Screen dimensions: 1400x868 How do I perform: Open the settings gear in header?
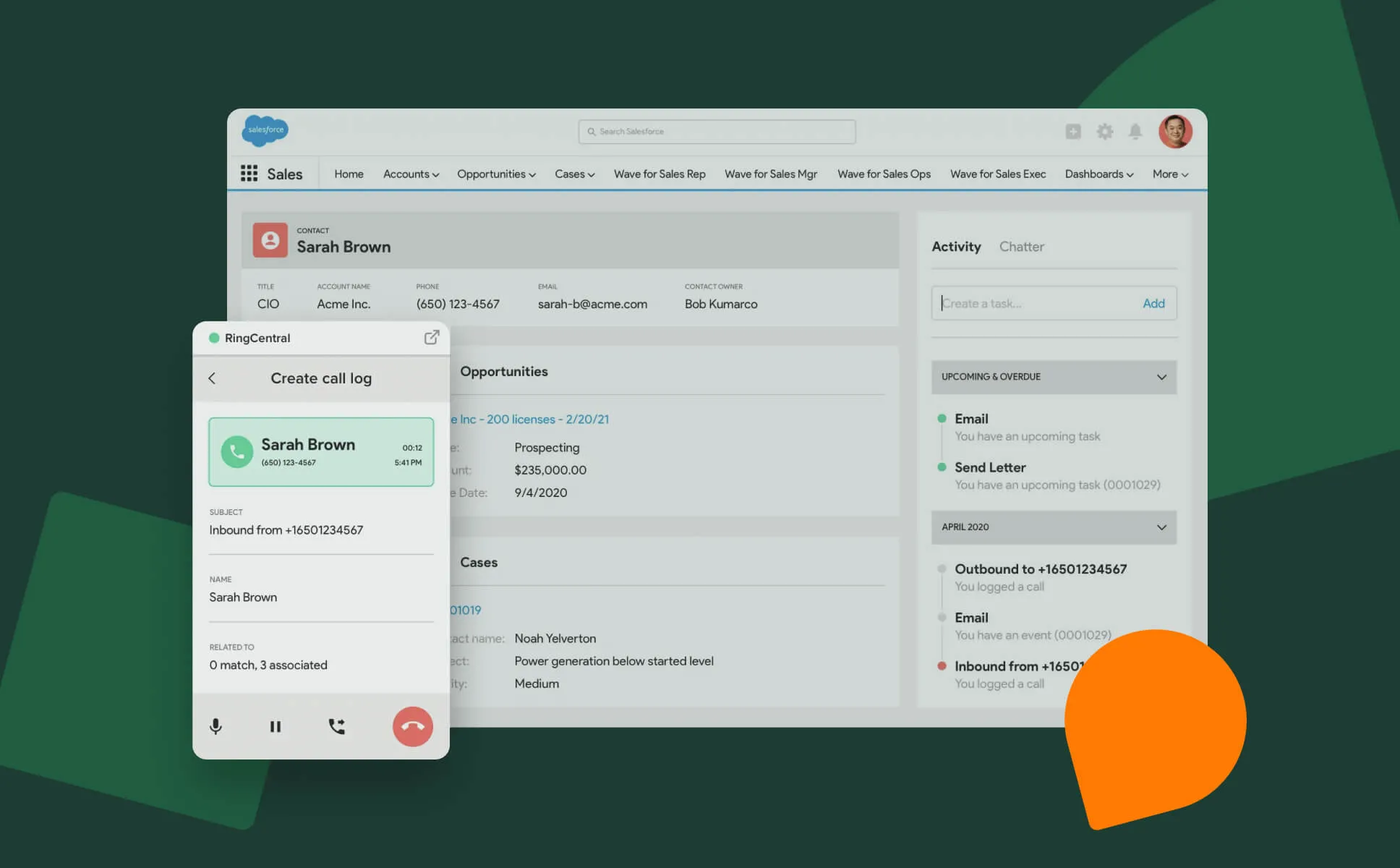[x=1104, y=132]
